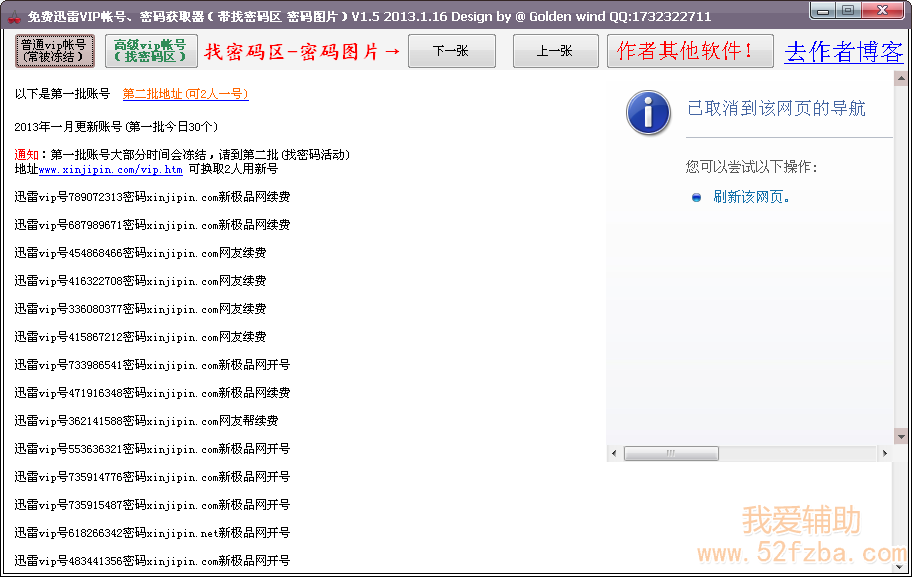912x577 pixels.
Task: Select account line 471916348
Action: point(152,393)
